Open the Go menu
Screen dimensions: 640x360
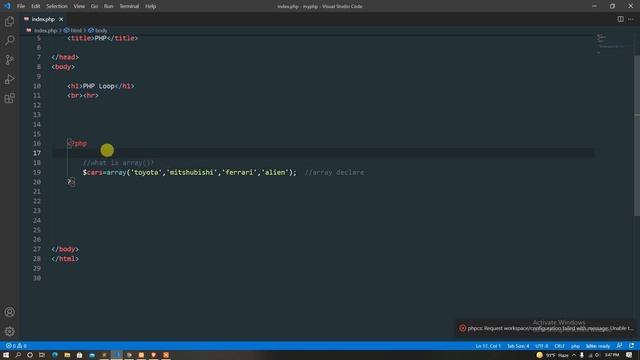click(x=94, y=6)
